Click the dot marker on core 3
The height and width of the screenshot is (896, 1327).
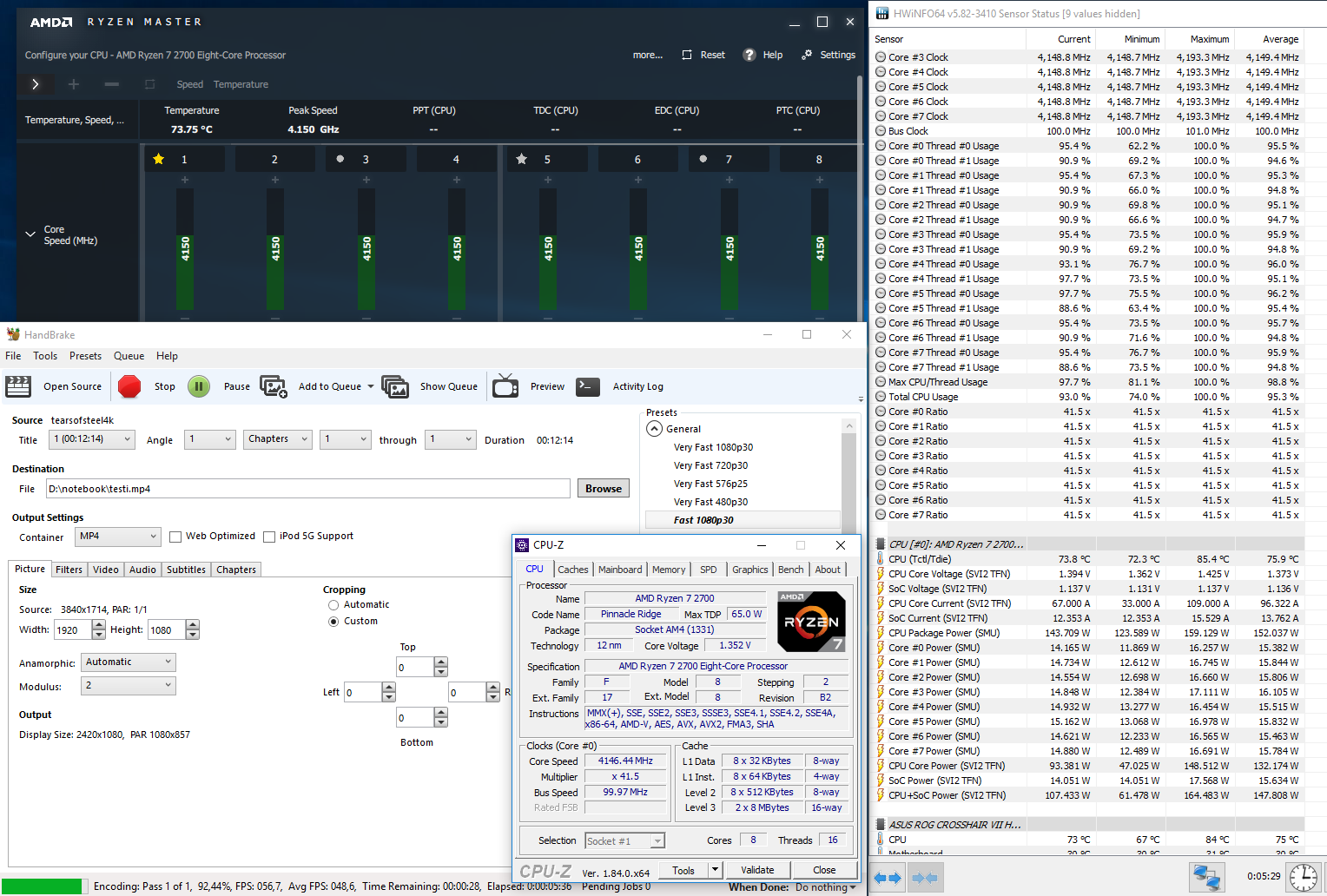pyautogui.click(x=340, y=159)
